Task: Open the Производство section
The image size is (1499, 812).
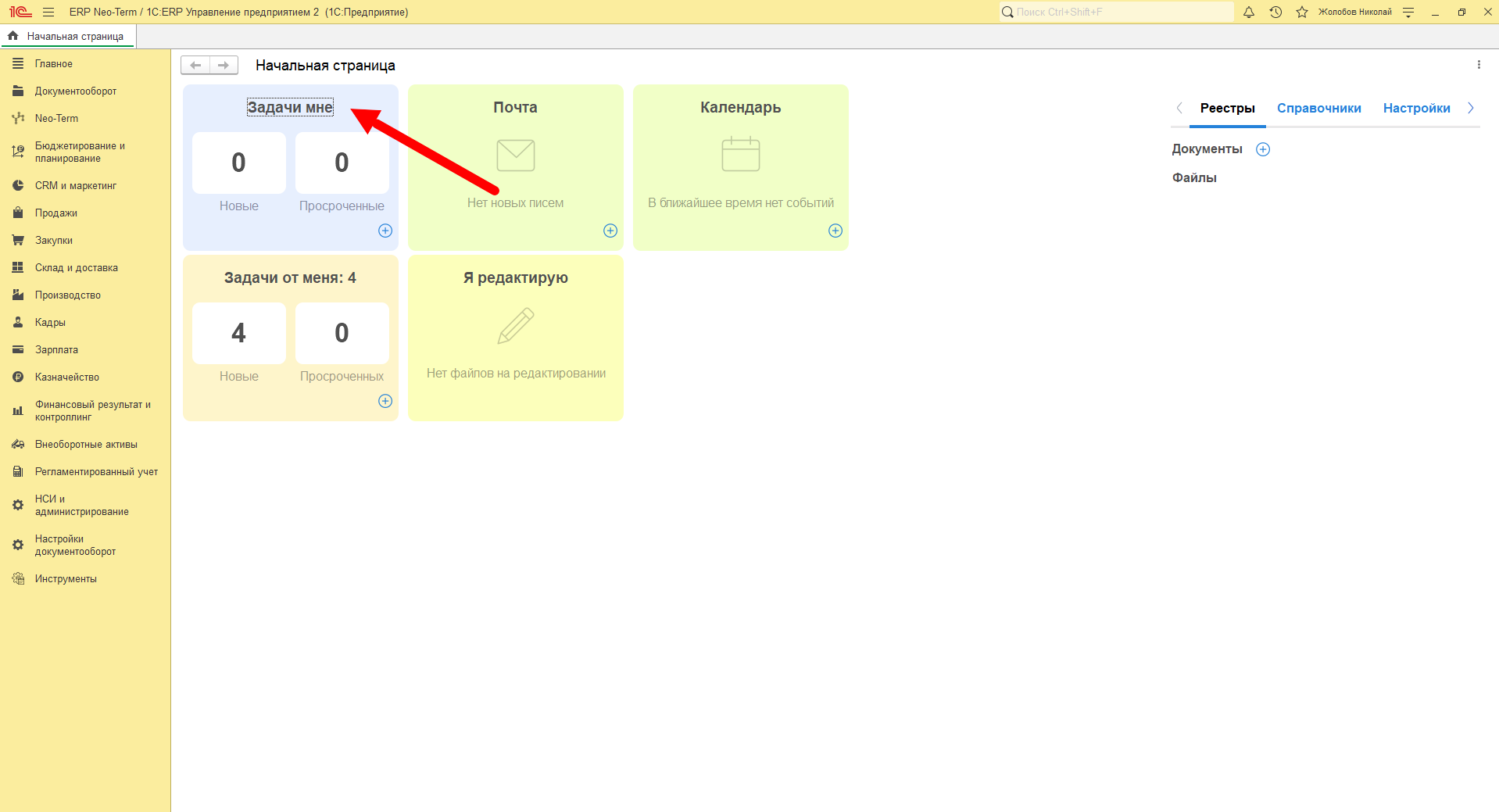Action: click(x=85, y=295)
